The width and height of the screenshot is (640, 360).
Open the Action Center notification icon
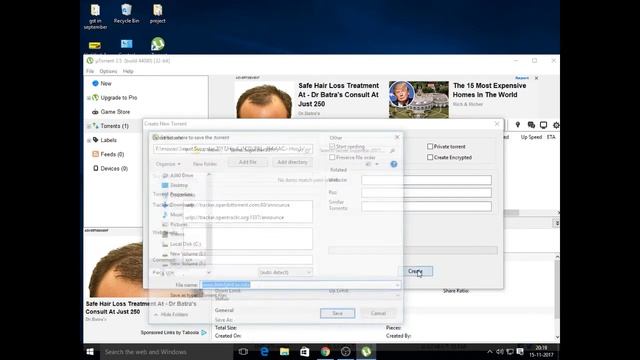520,351
